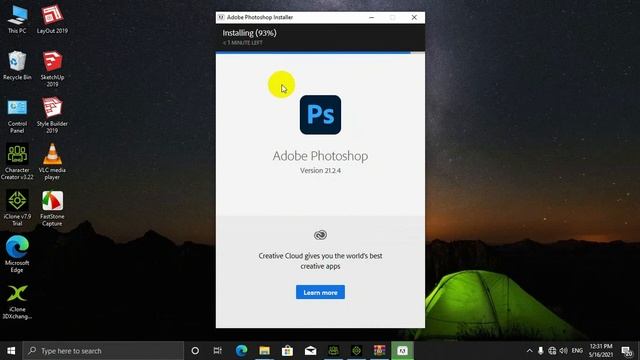The height and width of the screenshot is (360, 640).
Task: Select Recycle Bin desktop icon
Action: coord(17,66)
